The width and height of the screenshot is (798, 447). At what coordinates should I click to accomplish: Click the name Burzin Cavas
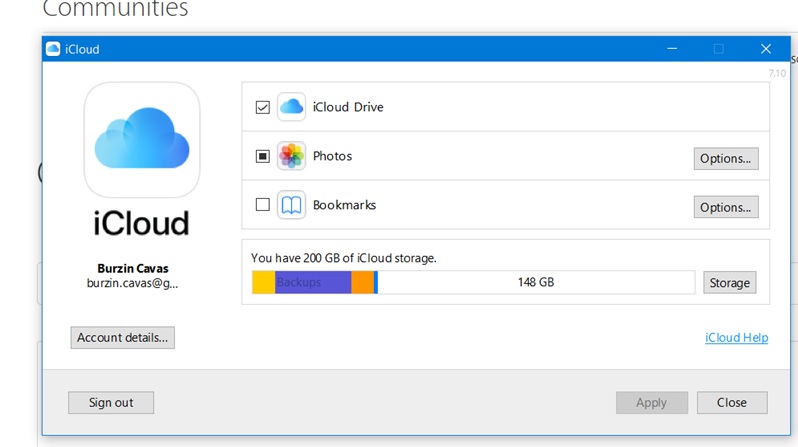(x=133, y=268)
